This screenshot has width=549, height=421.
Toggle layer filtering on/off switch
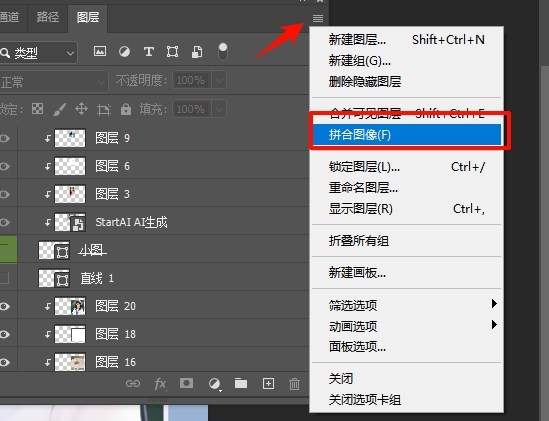(223, 52)
